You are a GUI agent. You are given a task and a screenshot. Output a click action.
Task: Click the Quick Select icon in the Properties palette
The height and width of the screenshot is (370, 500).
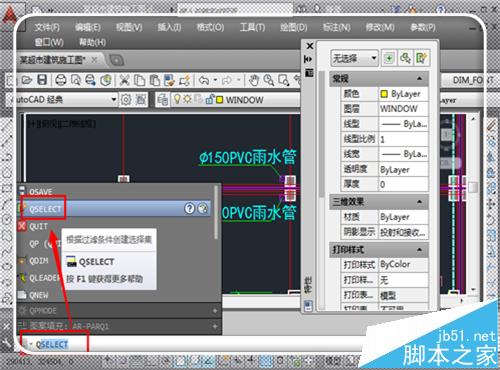coord(421,58)
